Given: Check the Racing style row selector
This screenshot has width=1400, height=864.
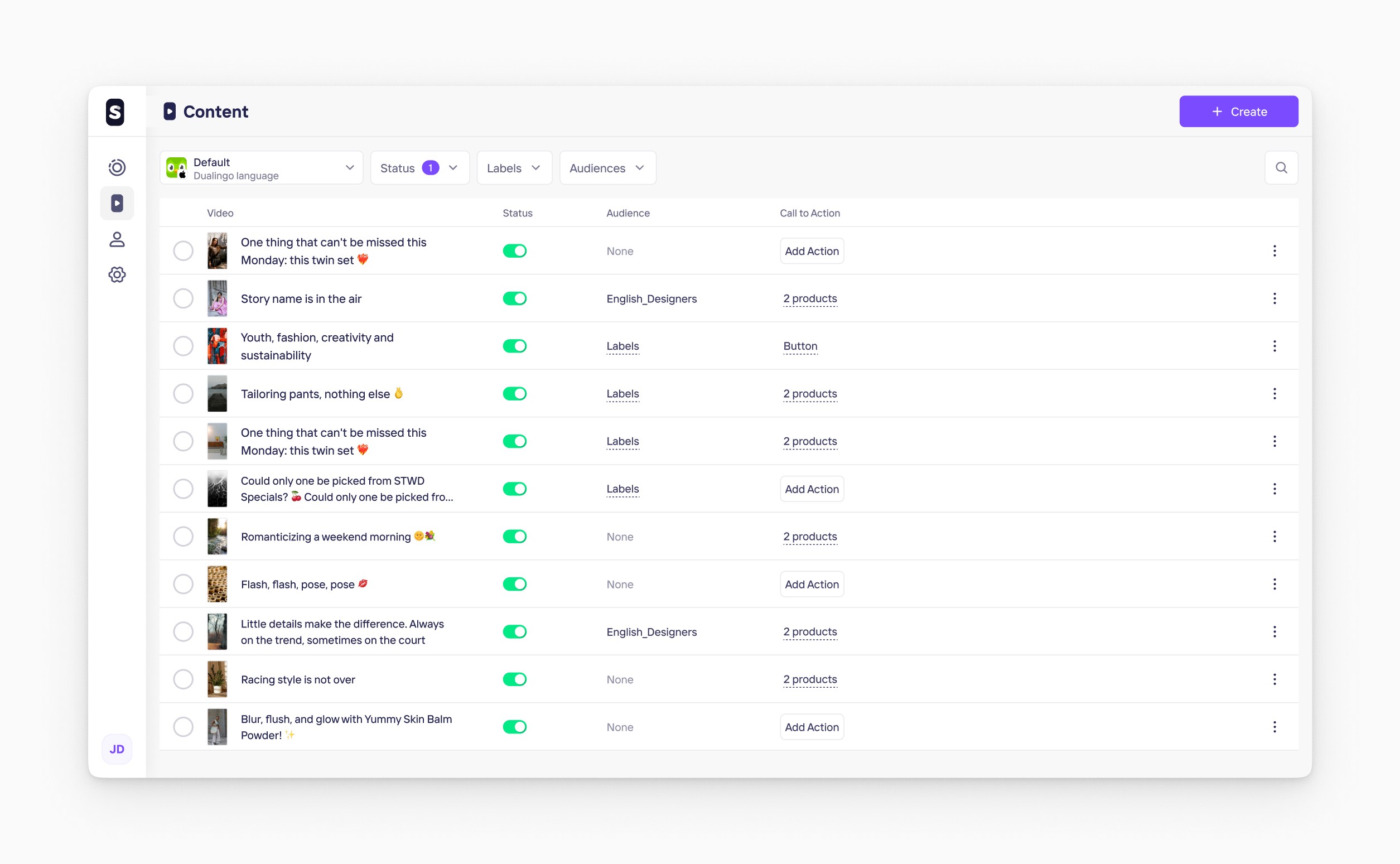Looking at the screenshot, I should (183, 679).
